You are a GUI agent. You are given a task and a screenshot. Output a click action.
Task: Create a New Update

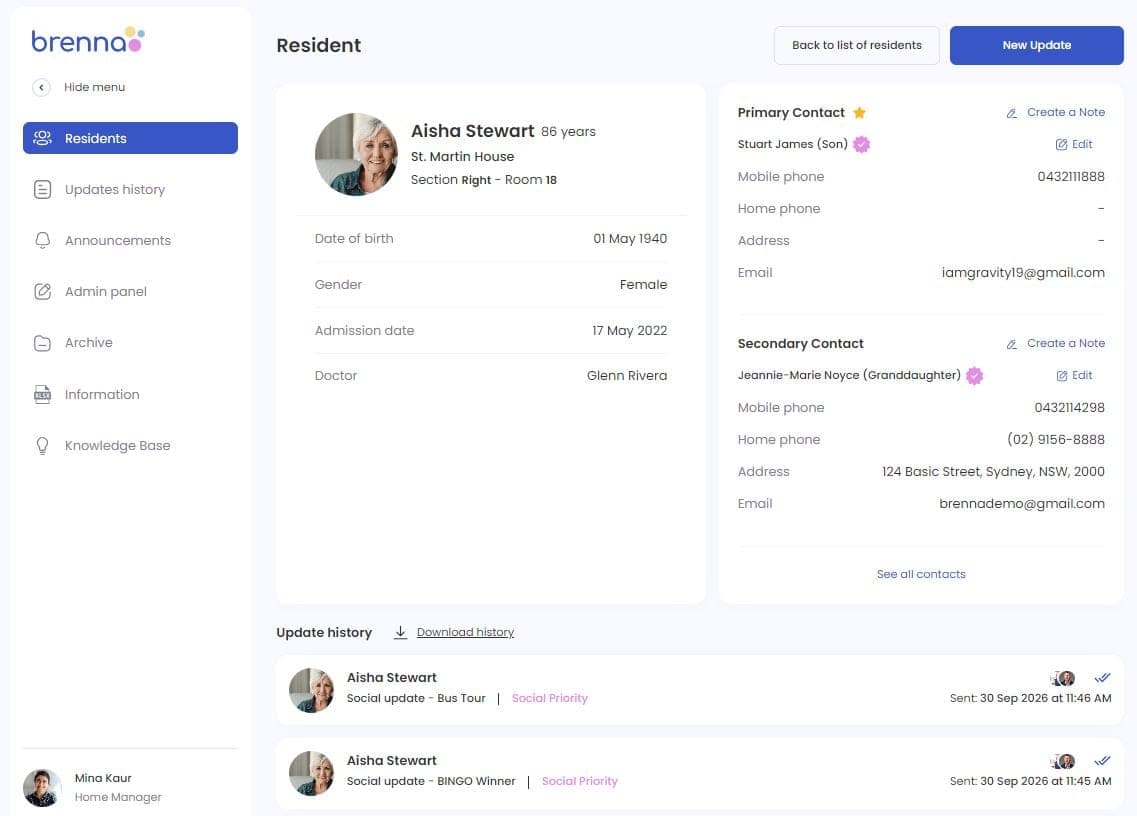pos(1036,45)
